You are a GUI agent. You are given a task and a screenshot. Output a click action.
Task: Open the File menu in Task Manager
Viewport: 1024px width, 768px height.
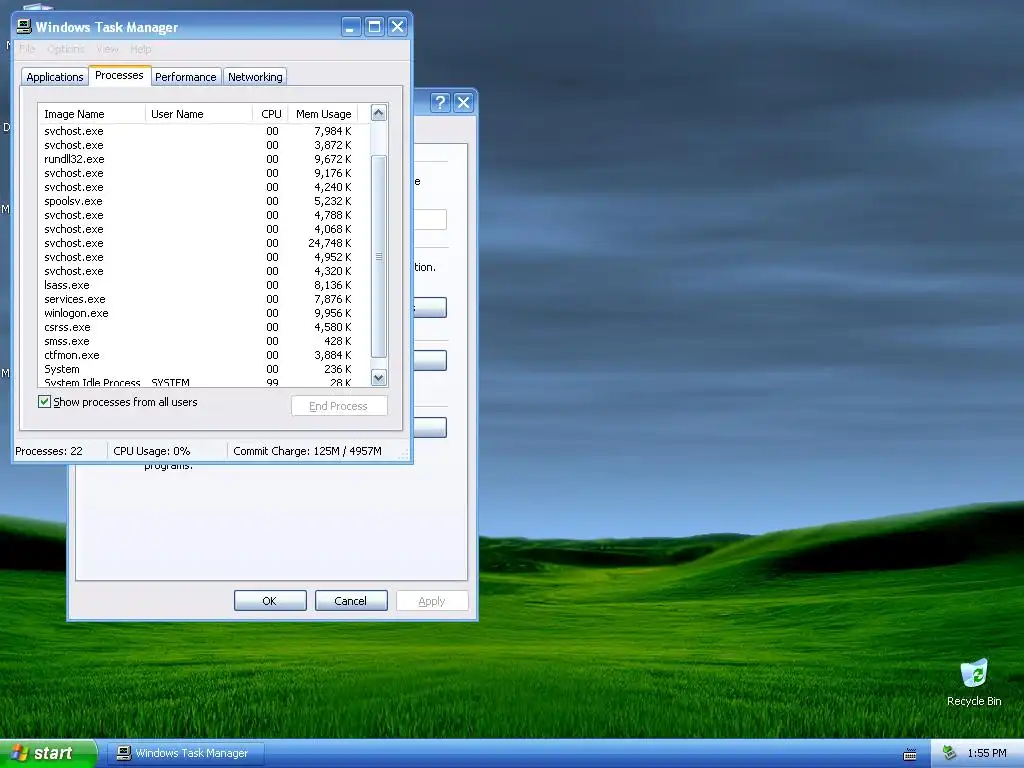[27, 49]
